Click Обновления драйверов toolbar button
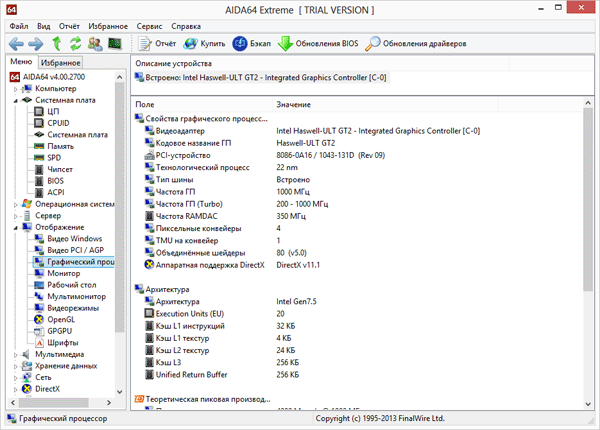Screen dimensions: 600x430 pyautogui.click(x=416, y=44)
